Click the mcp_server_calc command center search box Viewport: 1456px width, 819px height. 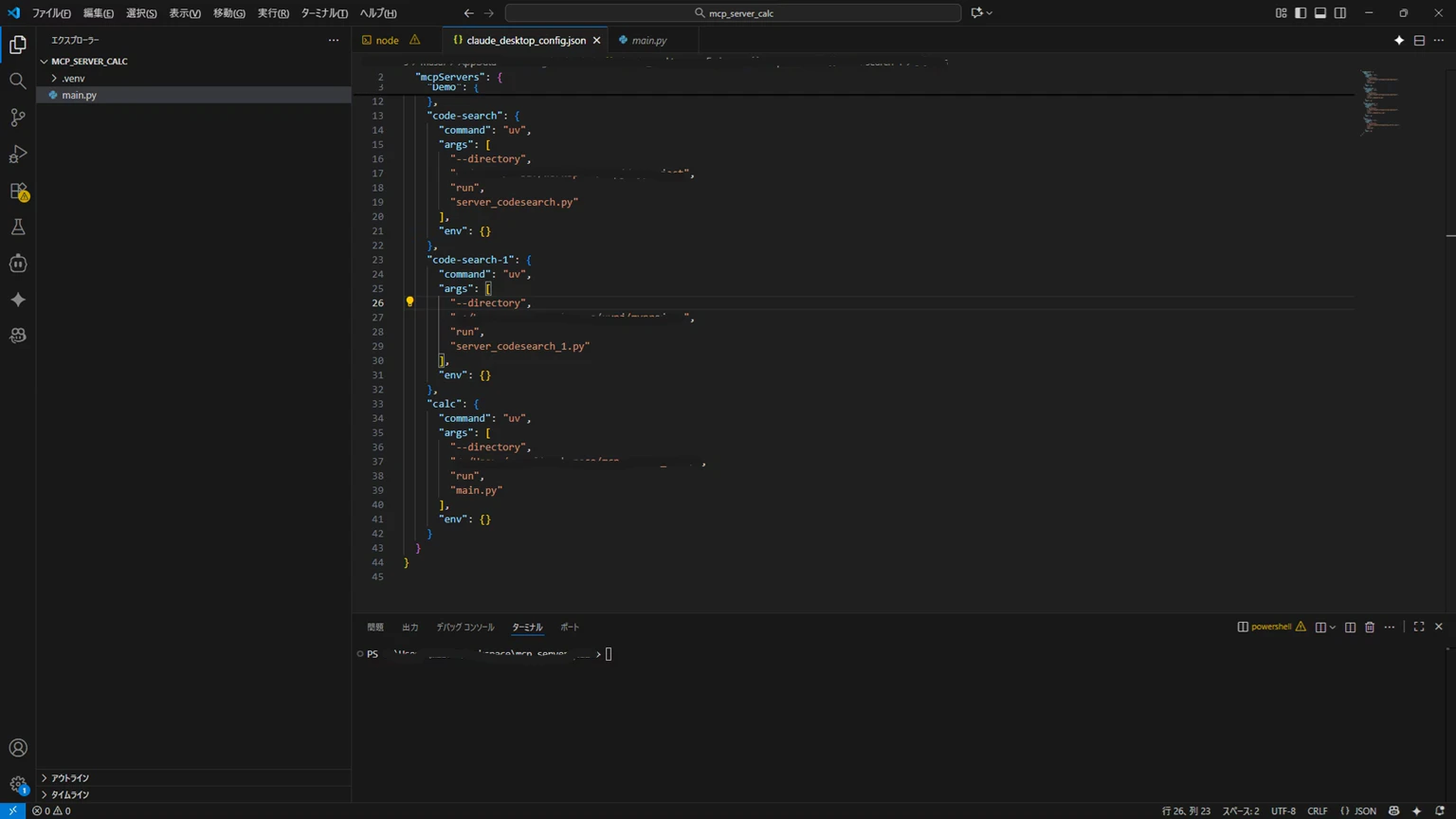[733, 13]
